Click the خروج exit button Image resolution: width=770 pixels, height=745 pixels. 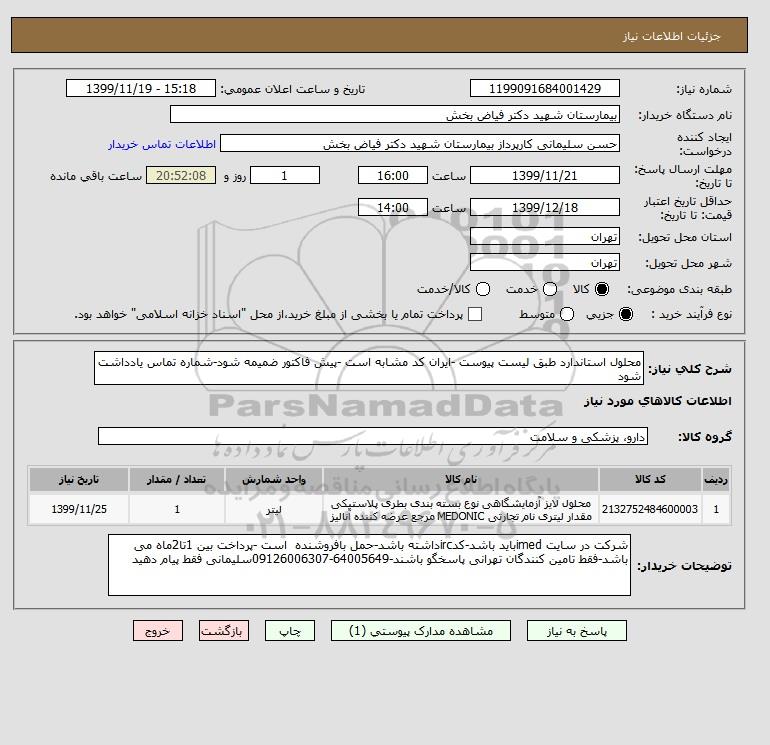(x=158, y=631)
